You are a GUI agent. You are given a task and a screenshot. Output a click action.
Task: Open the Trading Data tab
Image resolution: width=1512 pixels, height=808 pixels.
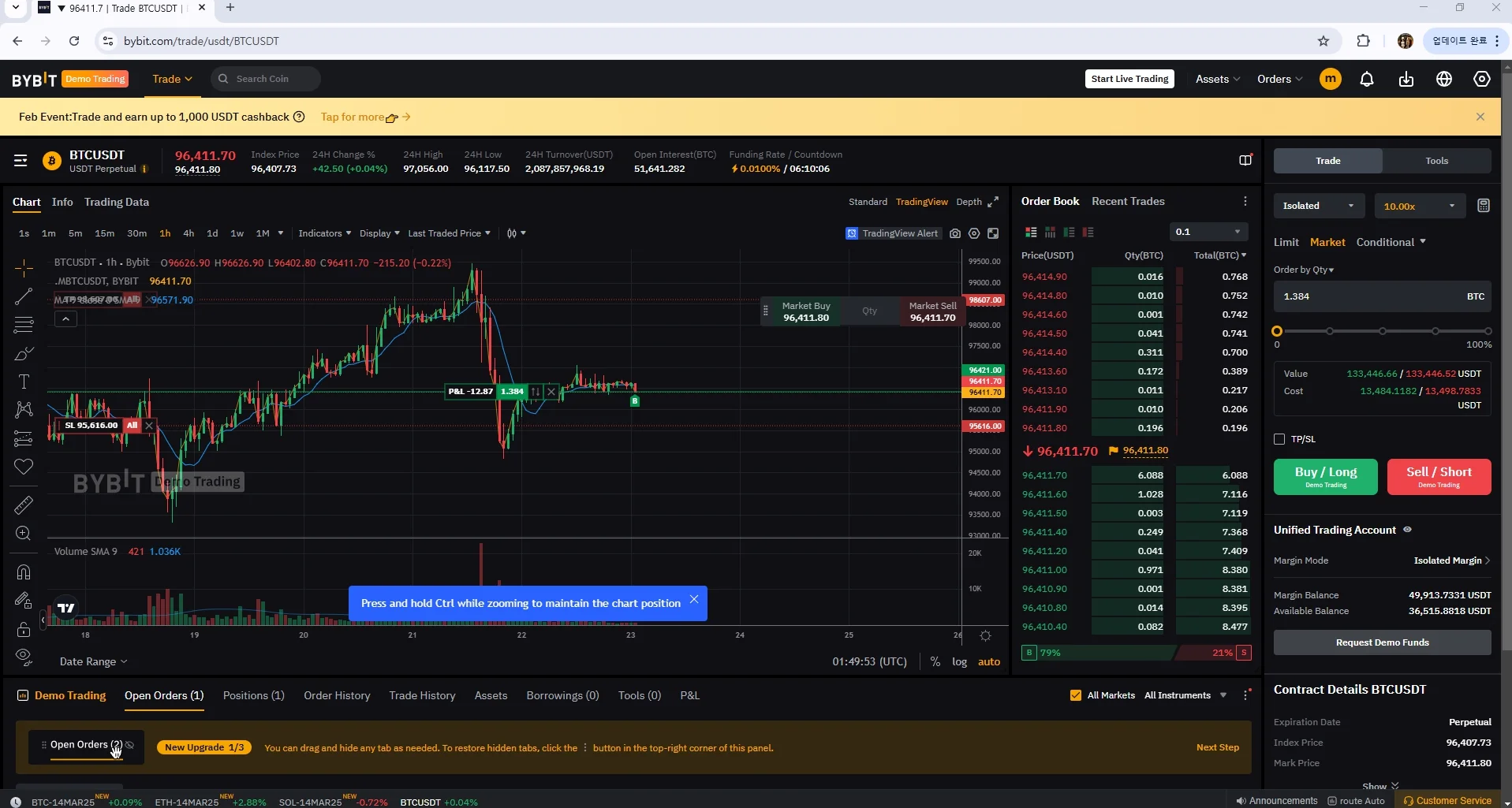117,202
